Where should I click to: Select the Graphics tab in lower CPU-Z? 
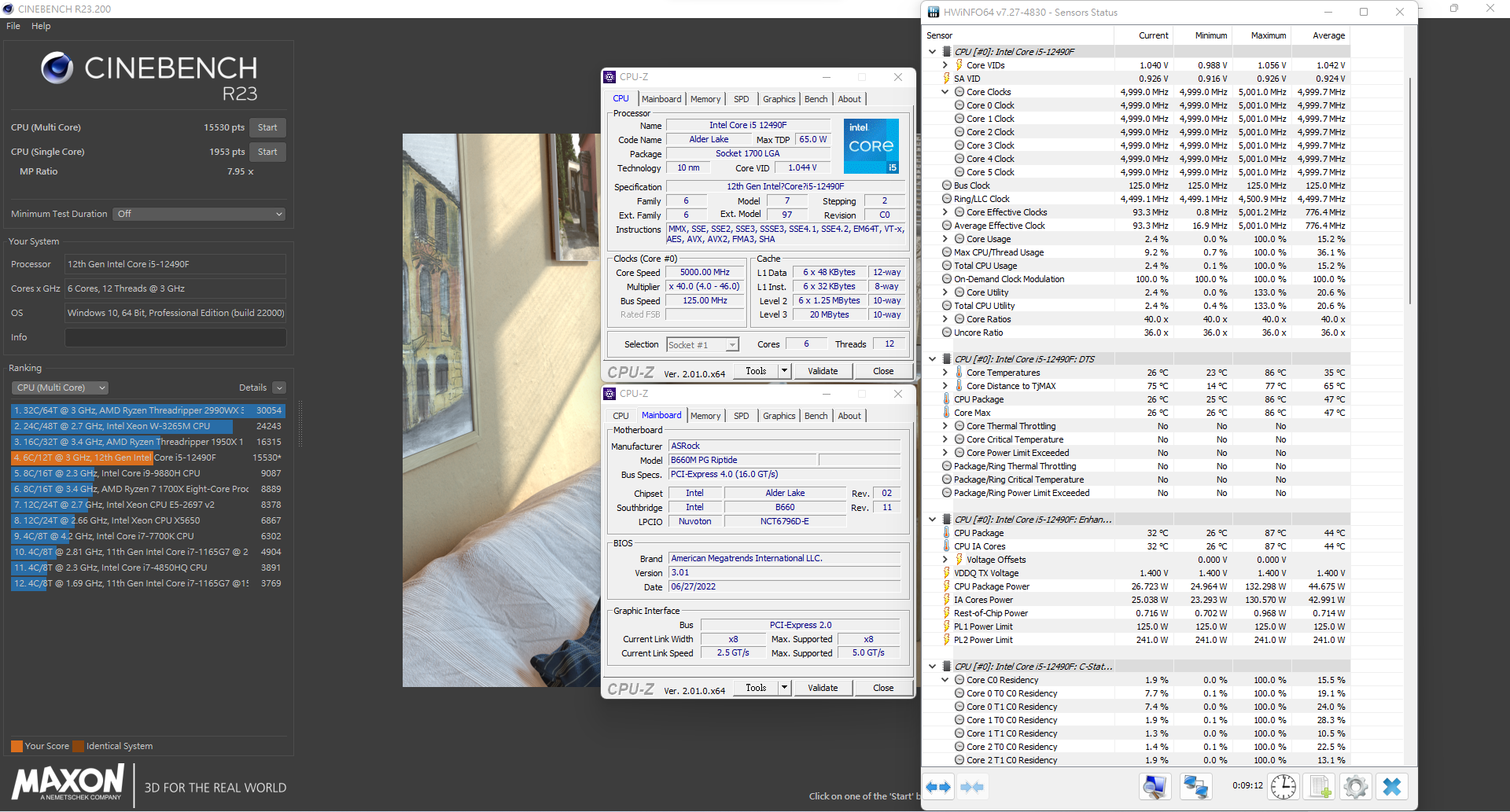[779, 416]
